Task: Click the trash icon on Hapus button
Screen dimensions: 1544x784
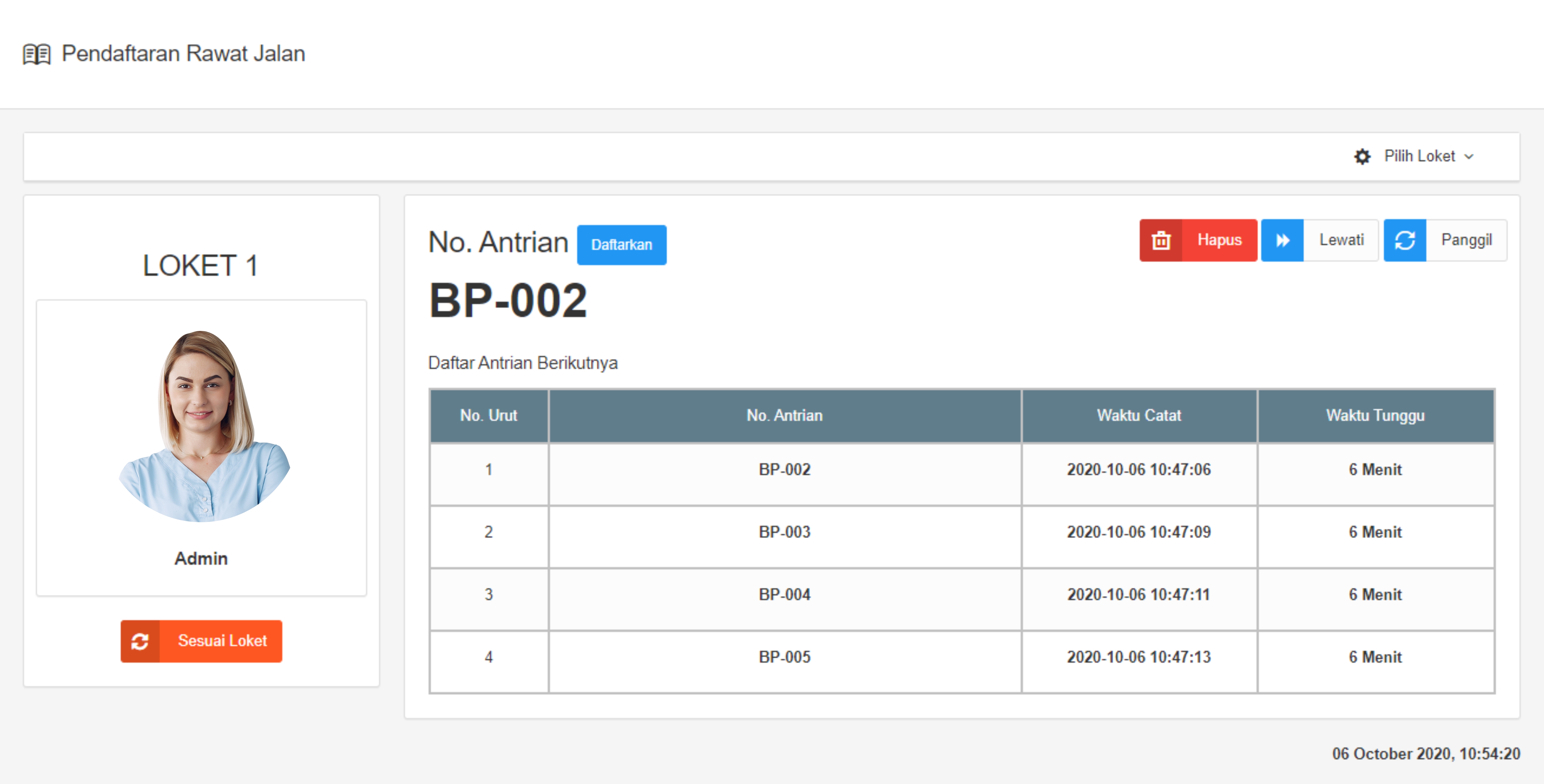Action: click(1161, 240)
